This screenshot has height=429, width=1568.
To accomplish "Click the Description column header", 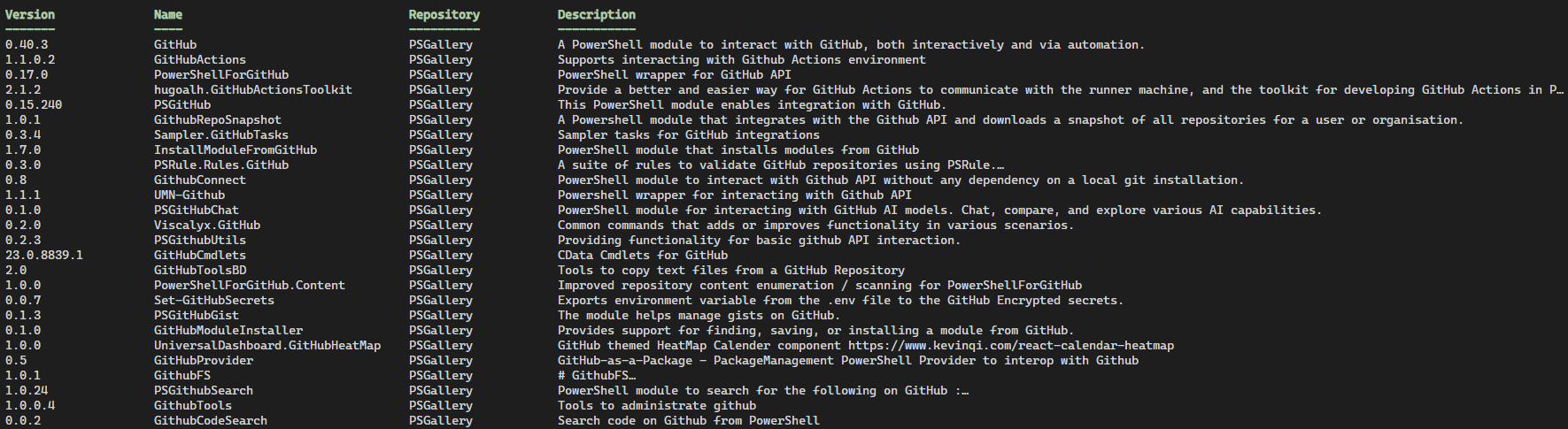I will (x=596, y=15).
